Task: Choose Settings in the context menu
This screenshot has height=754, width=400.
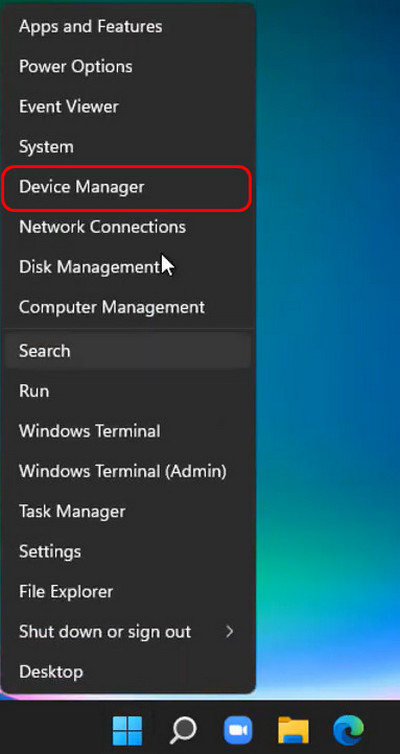Action: (x=128, y=552)
